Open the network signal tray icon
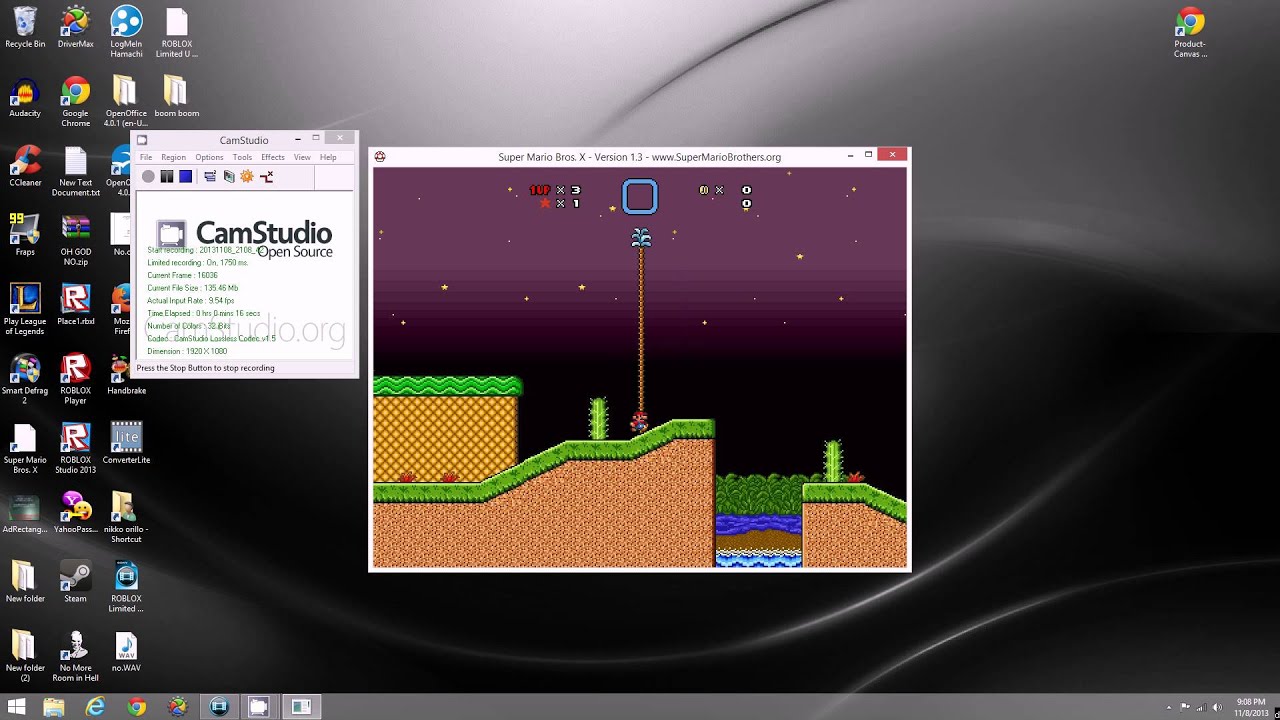This screenshot has height=720, width=1280. (x=1202, y=707)
